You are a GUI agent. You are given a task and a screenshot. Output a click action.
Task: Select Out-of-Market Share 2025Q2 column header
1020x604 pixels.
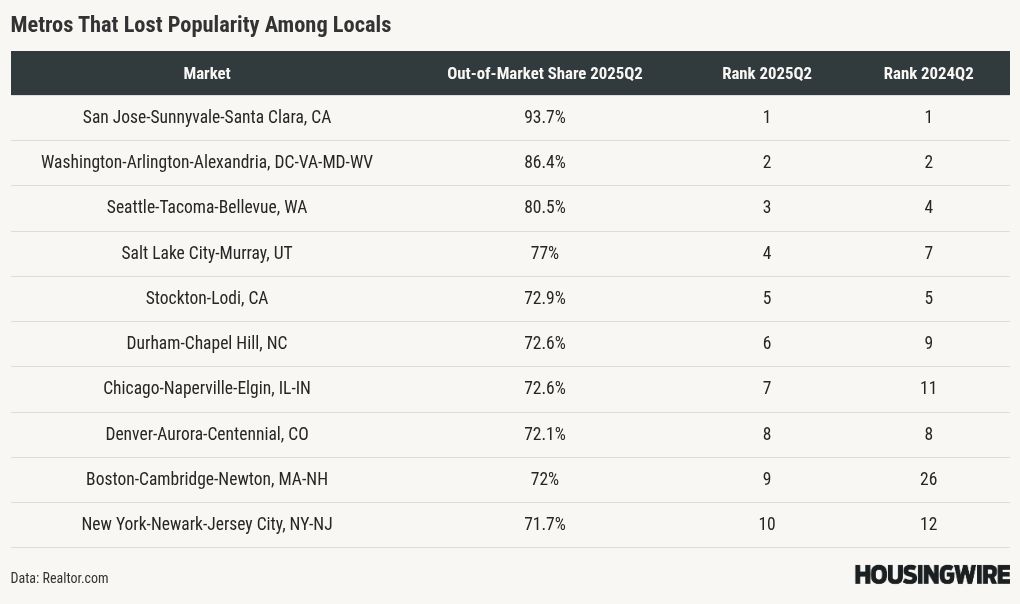pyautogui.click(x=544, y=73)
